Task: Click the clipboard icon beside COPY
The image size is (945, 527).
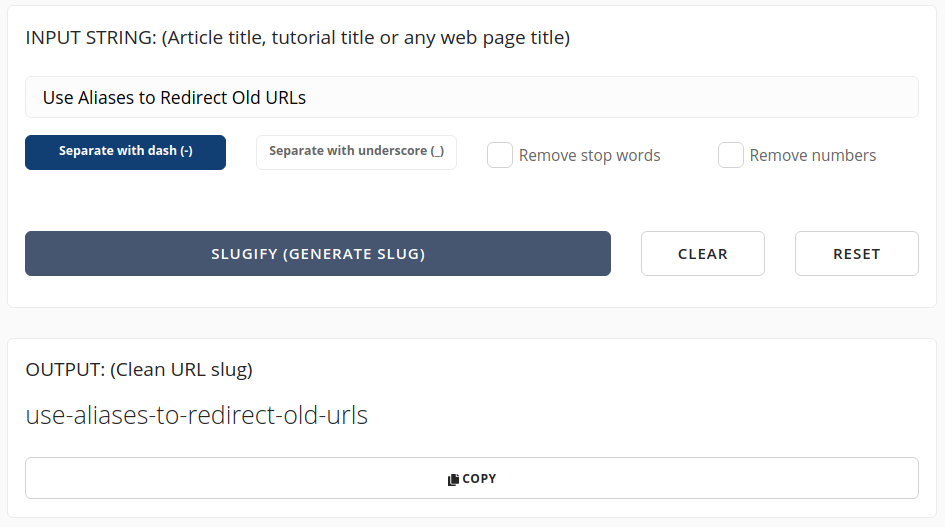Action: tap(453, 479)
